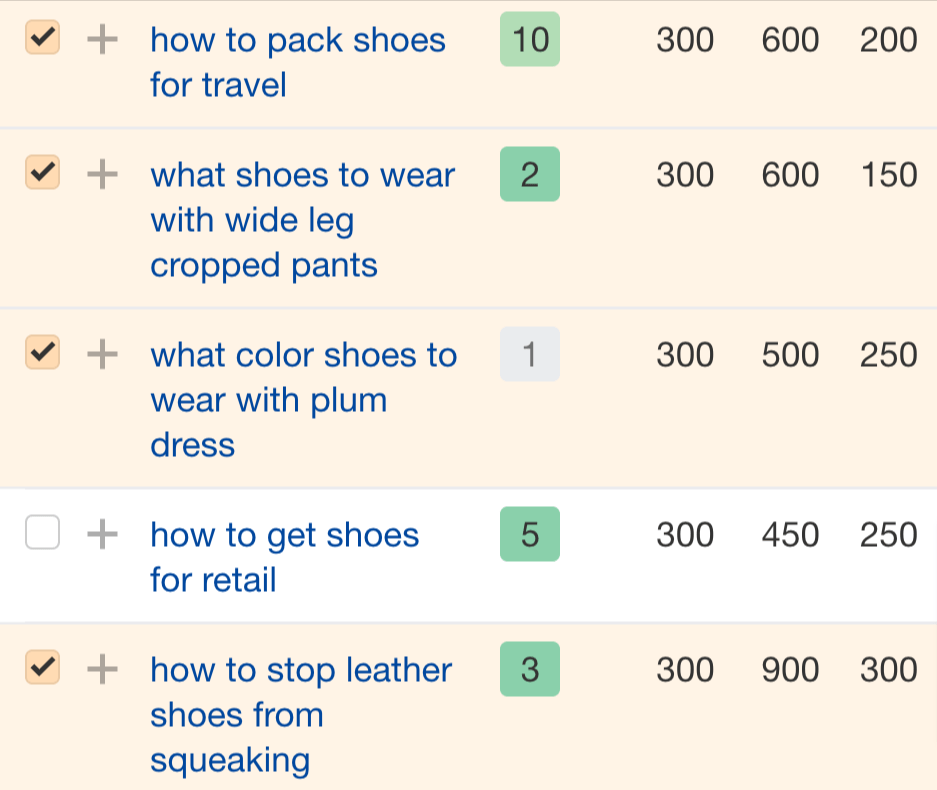Uncheck "what color shoes to wear with plum dress"
Image resolution: width=937 pixels, height=790 pixels.
coord(42,355)
